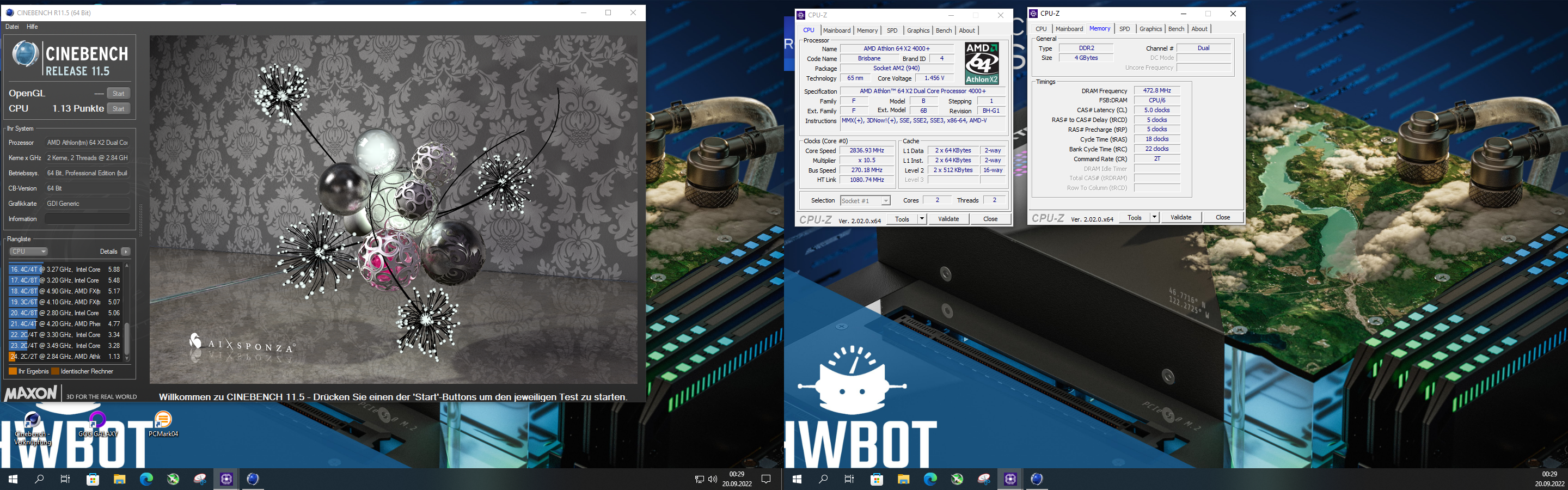Open the Hilfe menu in Cinebench
1568x490 pixels.
click(32, 27)
